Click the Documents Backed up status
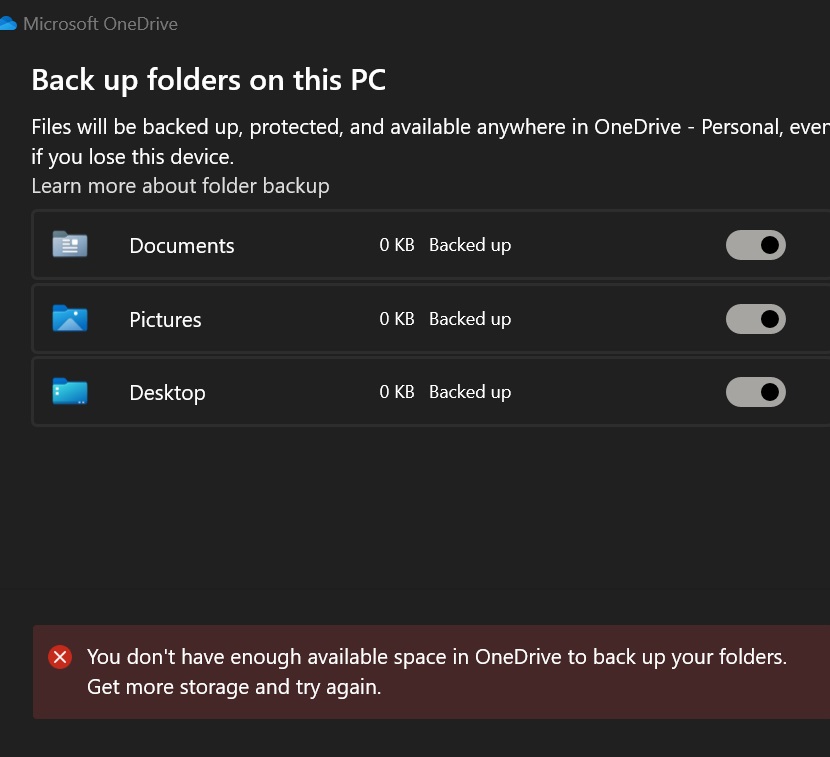830x757 pixels. coord(470,245)
